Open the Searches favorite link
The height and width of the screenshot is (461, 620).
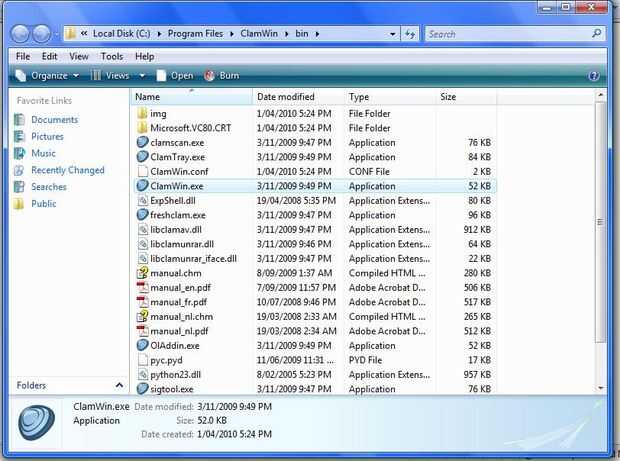49,187
